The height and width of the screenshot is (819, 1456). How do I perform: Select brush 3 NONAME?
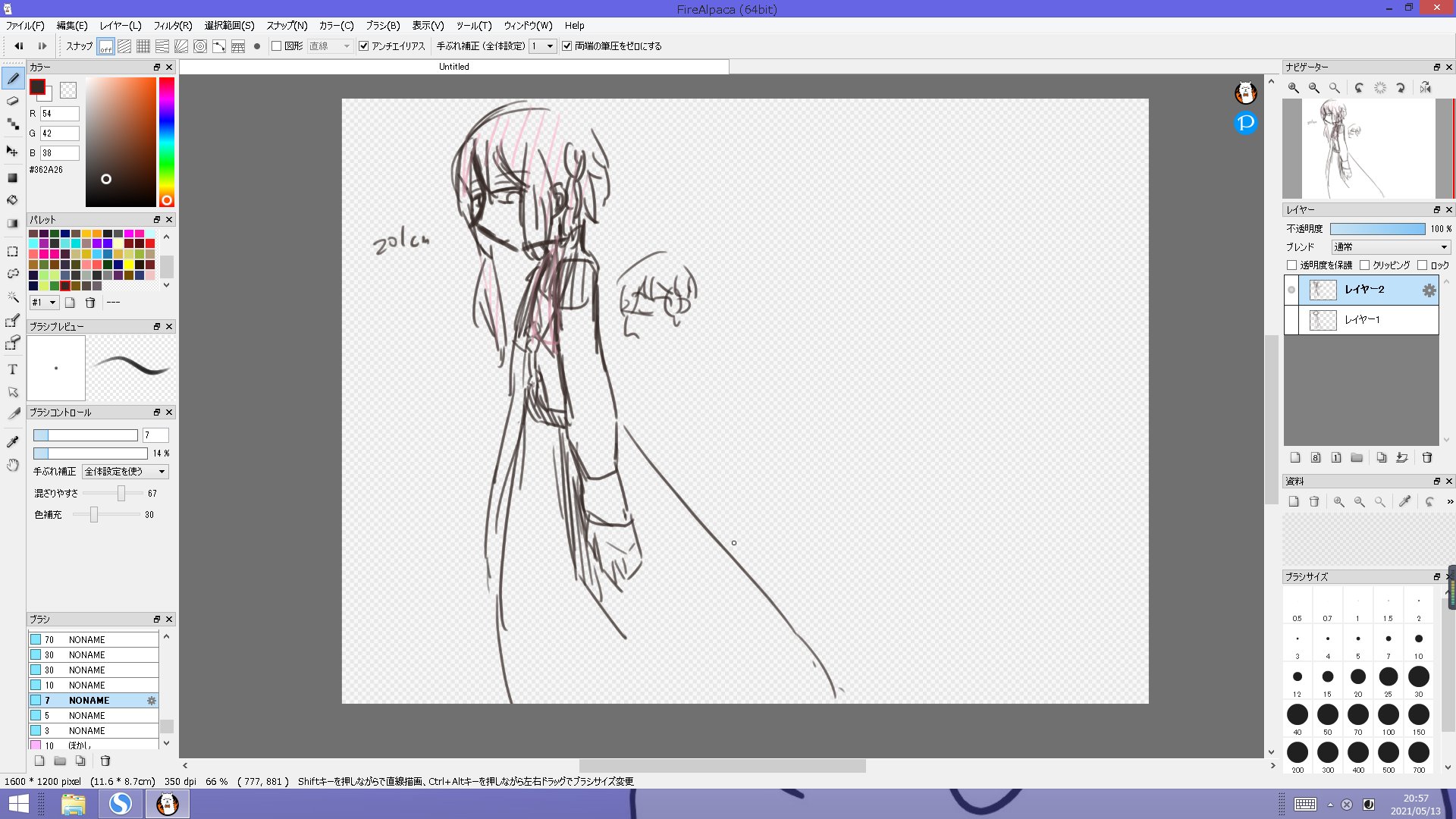tap(93, 731)
